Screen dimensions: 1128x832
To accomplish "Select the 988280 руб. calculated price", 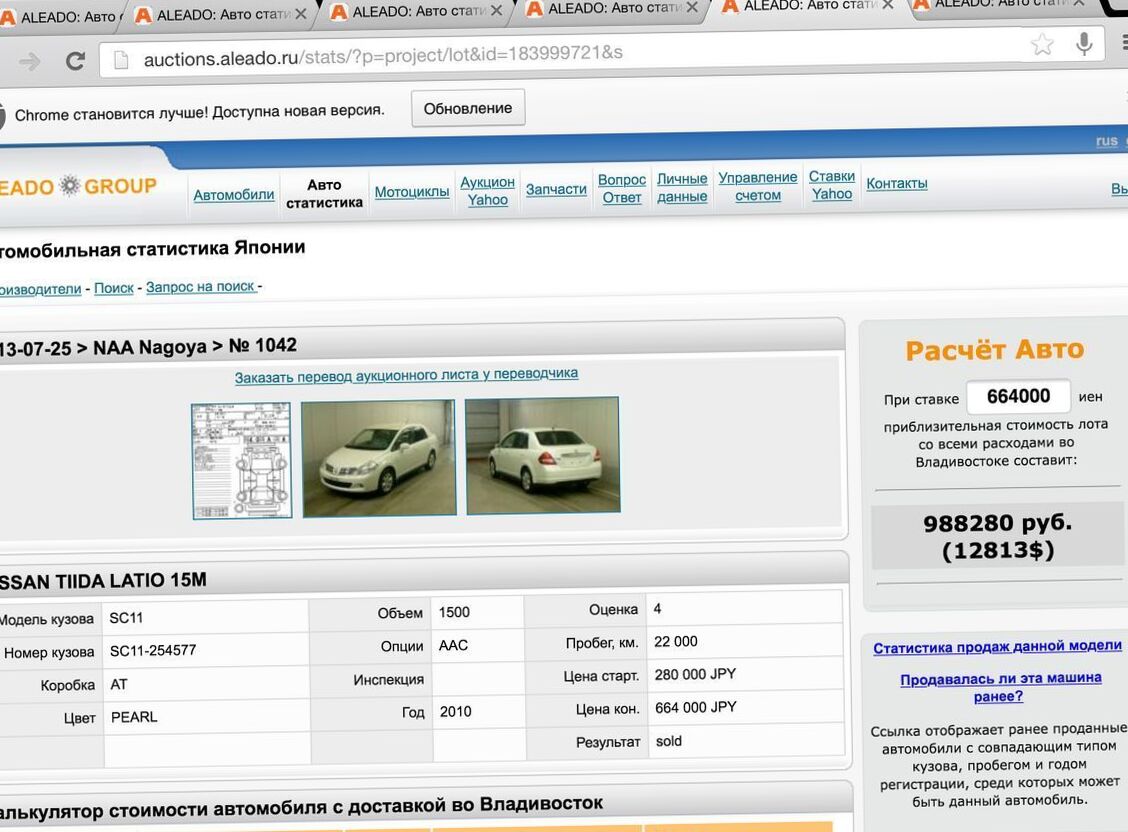I will point(998,522).
